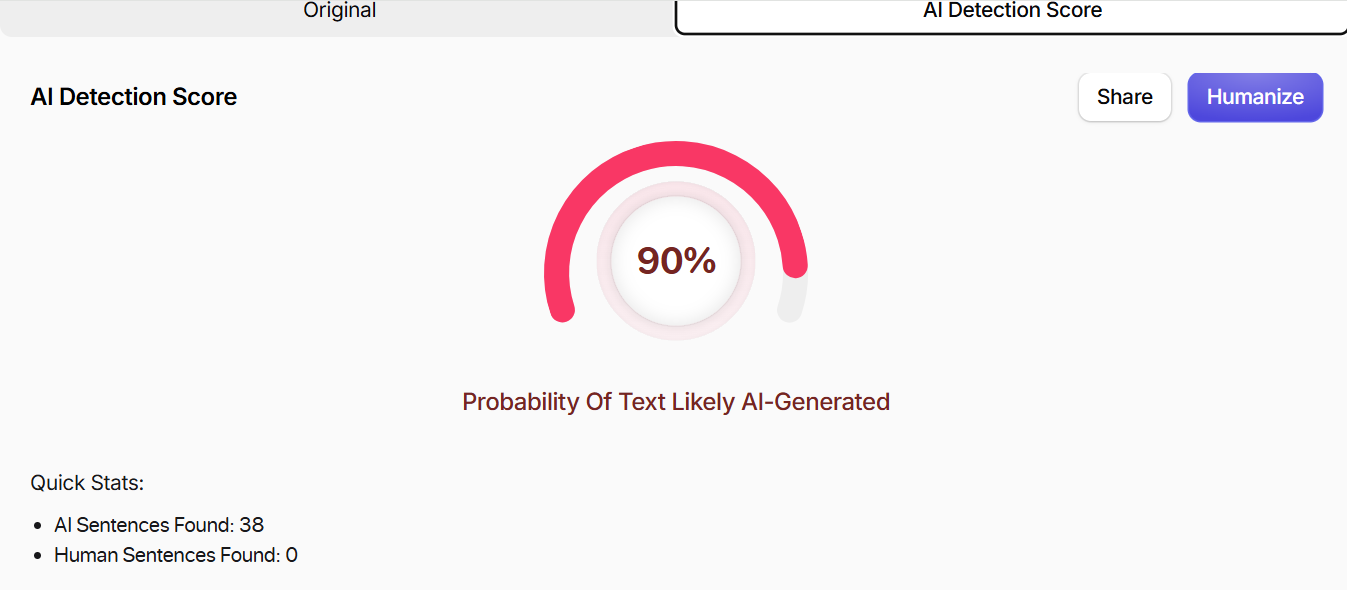Click the top of the red gauge arc

[x=676, y=151]
